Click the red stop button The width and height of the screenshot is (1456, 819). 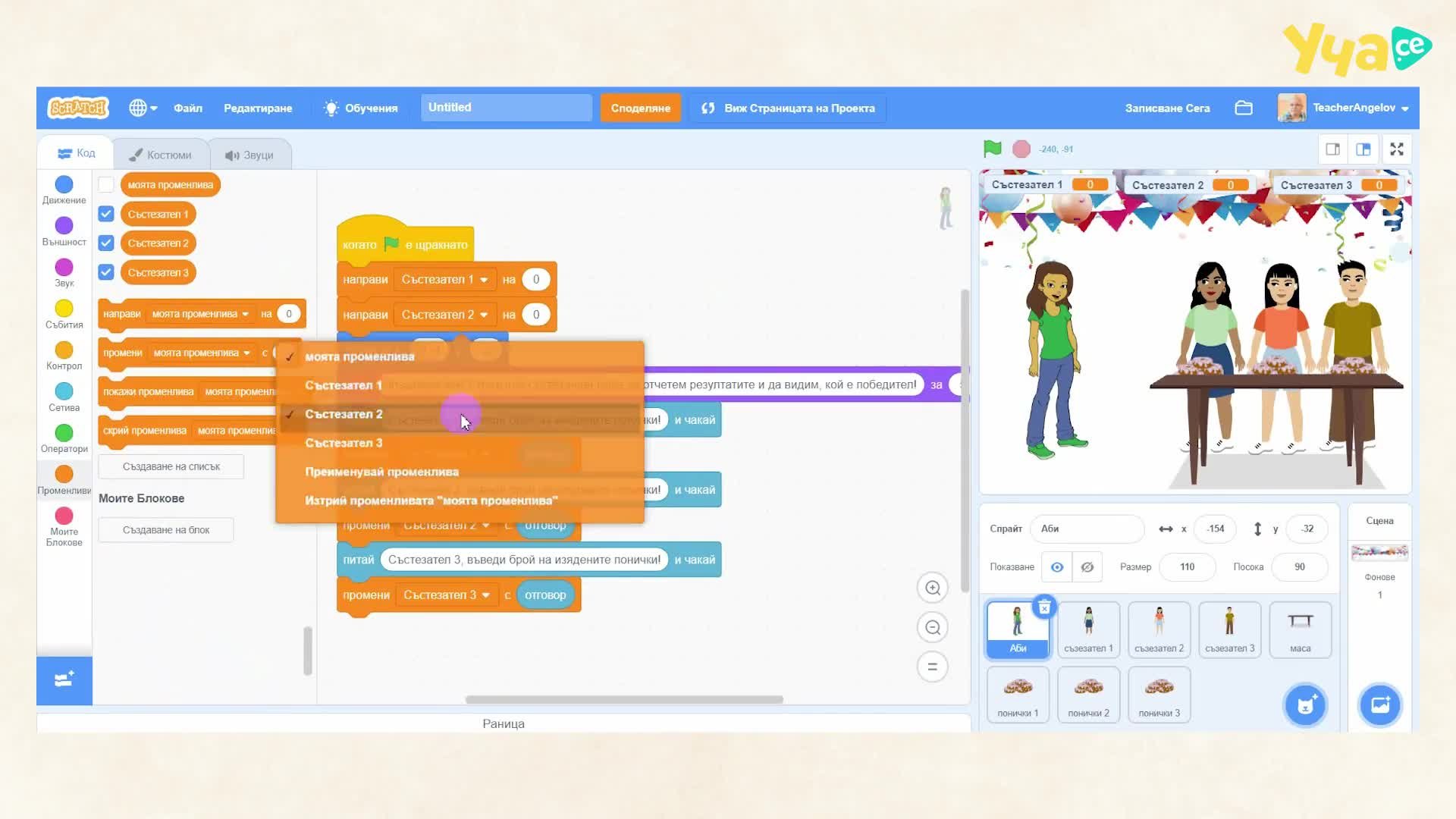1021,149
